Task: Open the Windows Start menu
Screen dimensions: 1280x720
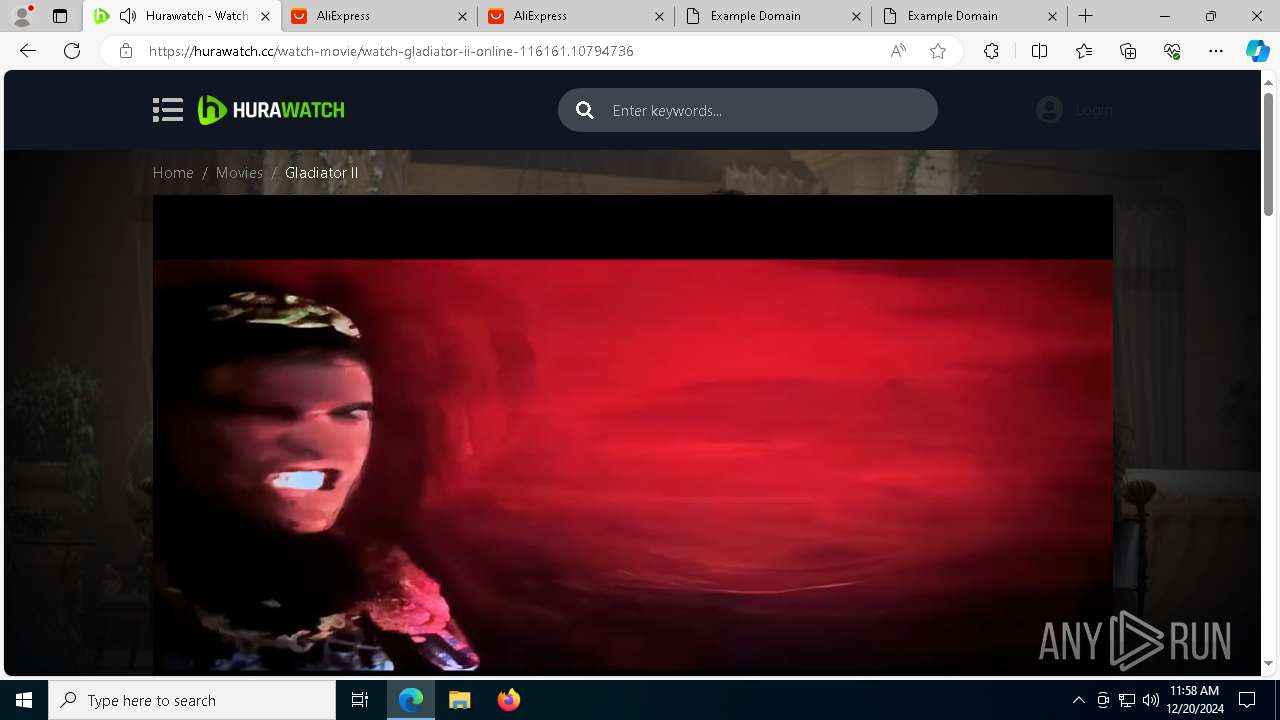Action: coord(24,700)
